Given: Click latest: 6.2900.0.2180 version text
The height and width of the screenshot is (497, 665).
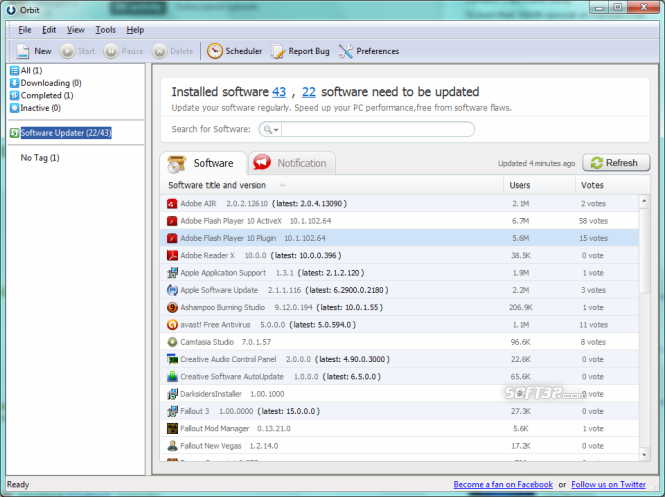Looking at the screenshot, I should click(347, 290).
